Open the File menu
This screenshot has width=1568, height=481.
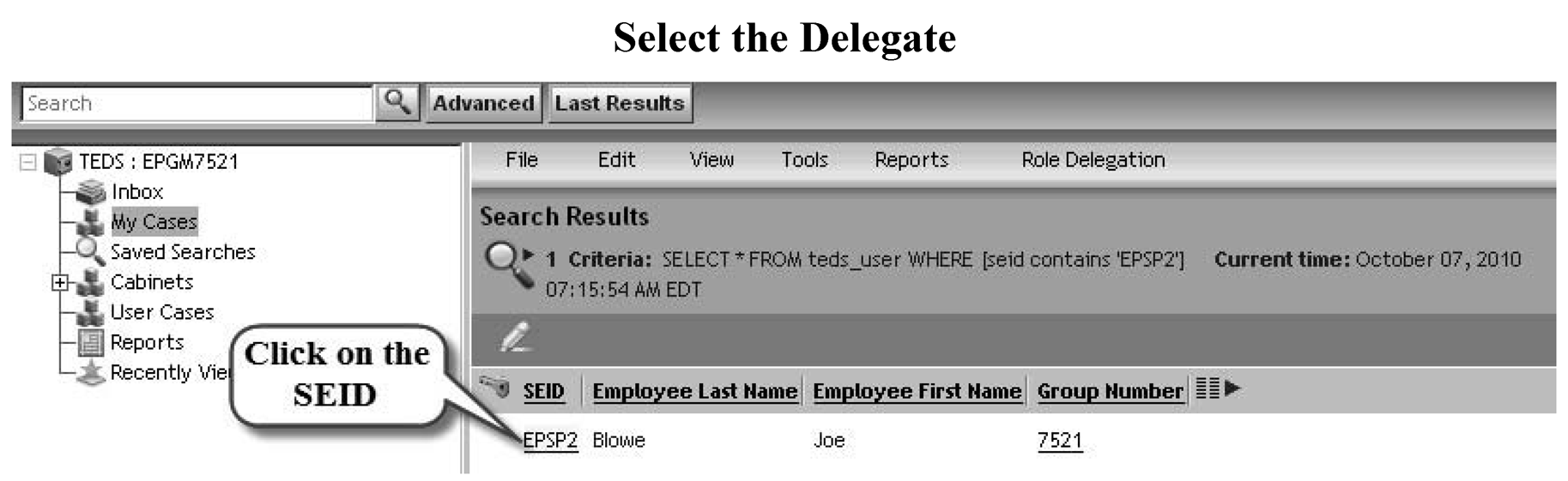[x=521, y=160]
